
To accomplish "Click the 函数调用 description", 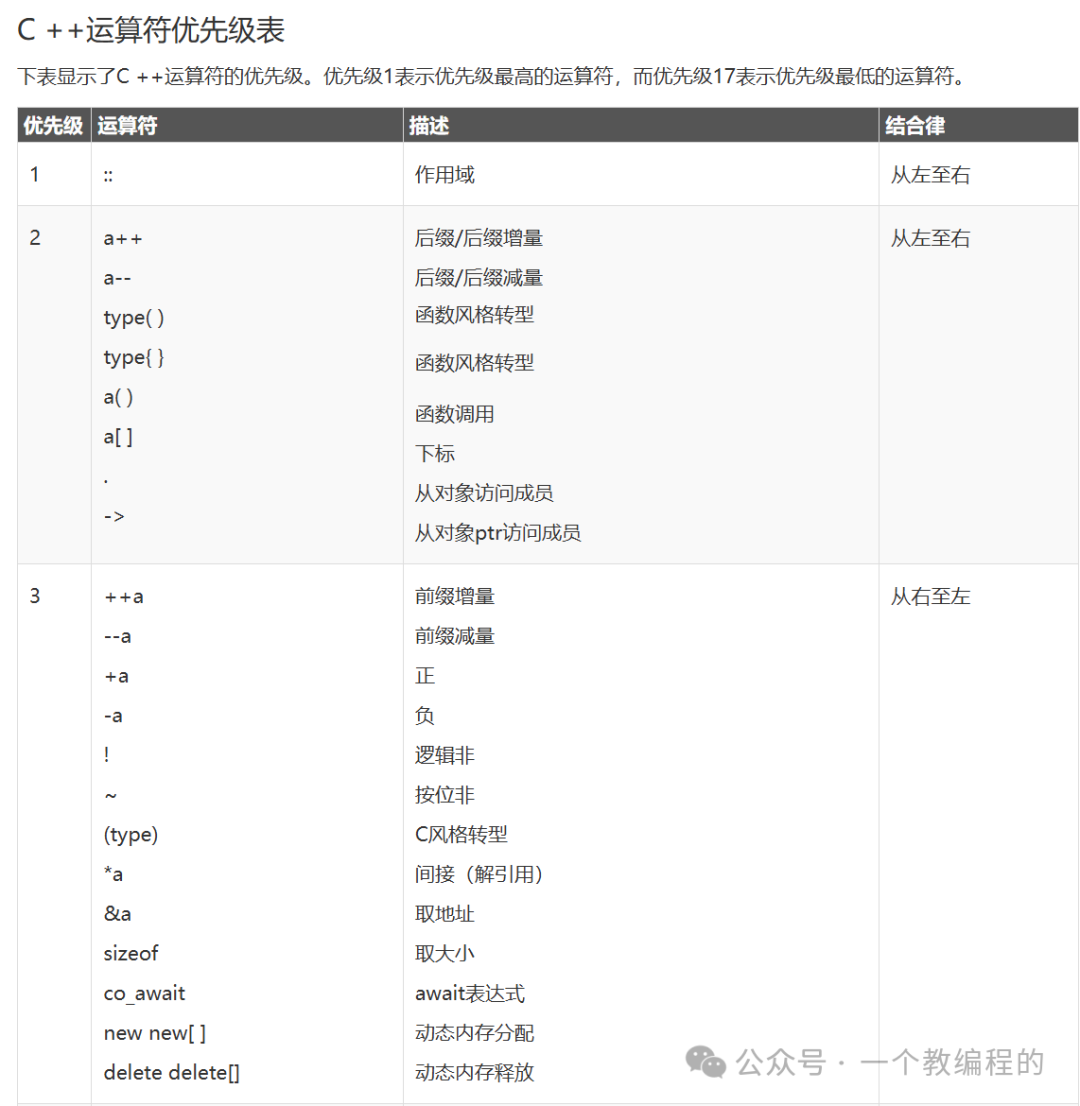I will tap(454, 414).
